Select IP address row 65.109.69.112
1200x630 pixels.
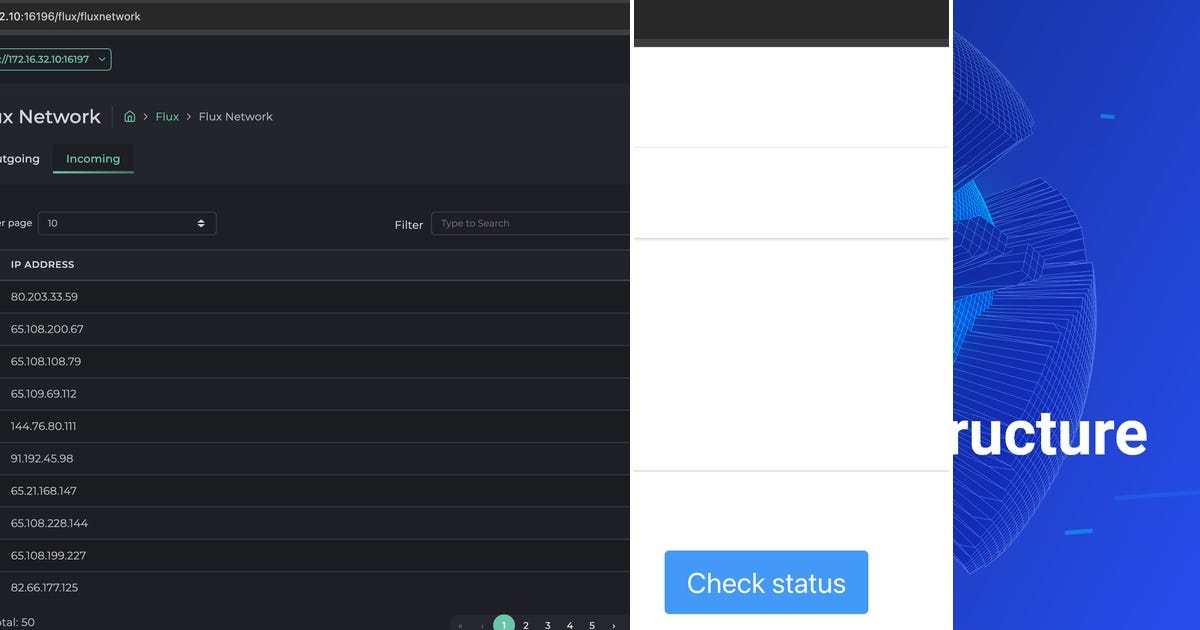pyautogui.click(x=44, y=393)
